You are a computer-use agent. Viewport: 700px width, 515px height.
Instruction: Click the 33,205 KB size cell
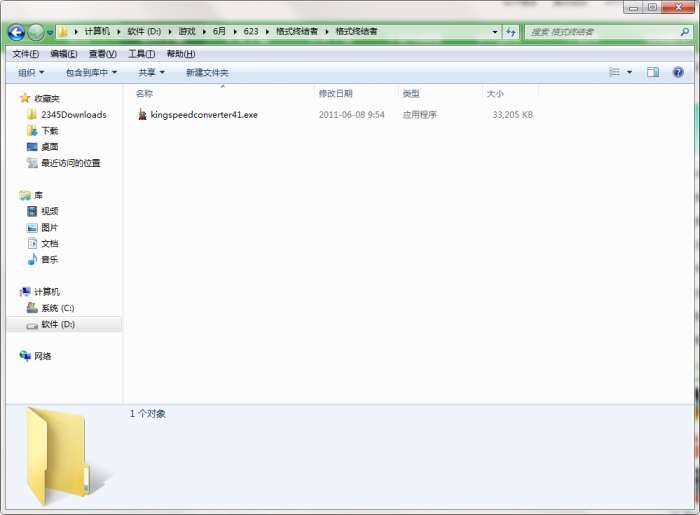(512, 115)
